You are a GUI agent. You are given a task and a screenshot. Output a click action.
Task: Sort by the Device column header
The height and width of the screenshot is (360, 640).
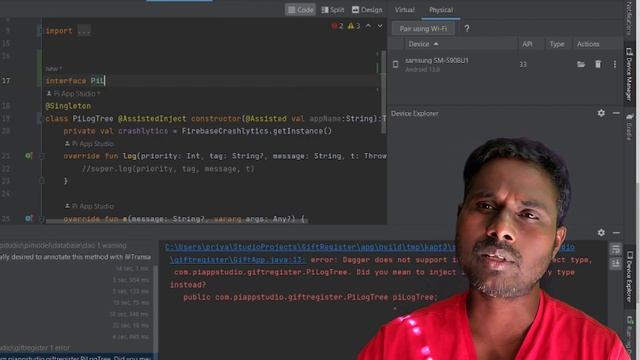[423, 44]
